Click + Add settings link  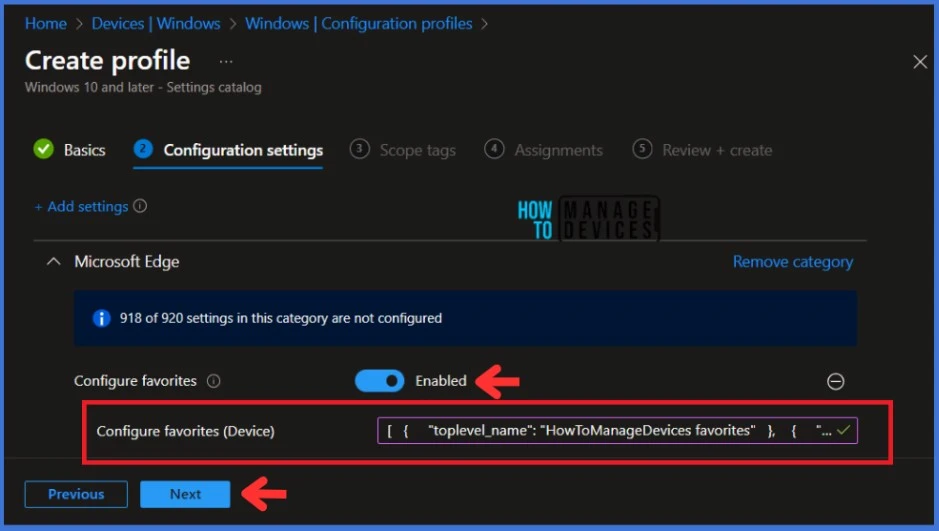click(81, 207)
